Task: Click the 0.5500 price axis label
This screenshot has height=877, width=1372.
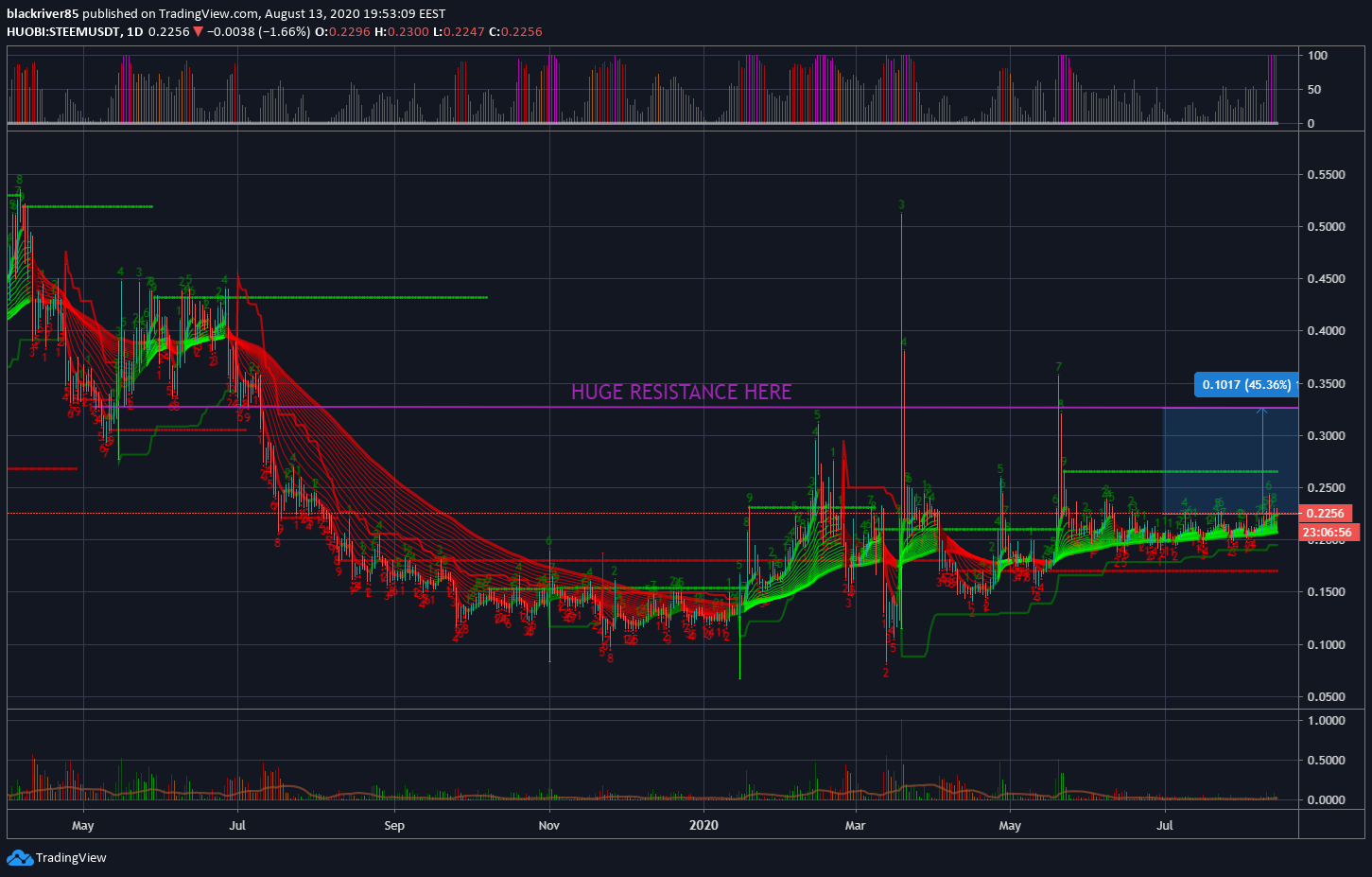Action: (1326, 175)
